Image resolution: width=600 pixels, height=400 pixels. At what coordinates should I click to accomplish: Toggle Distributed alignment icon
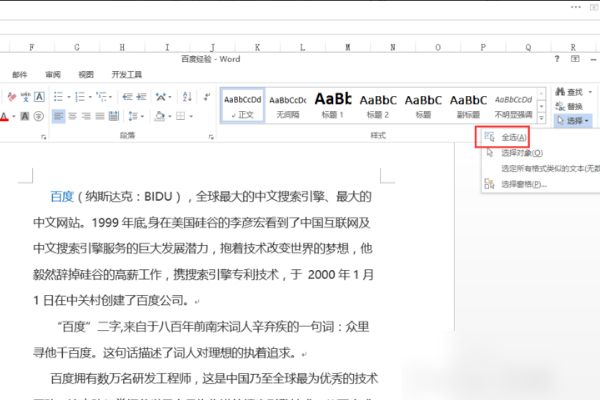[114, 116]
